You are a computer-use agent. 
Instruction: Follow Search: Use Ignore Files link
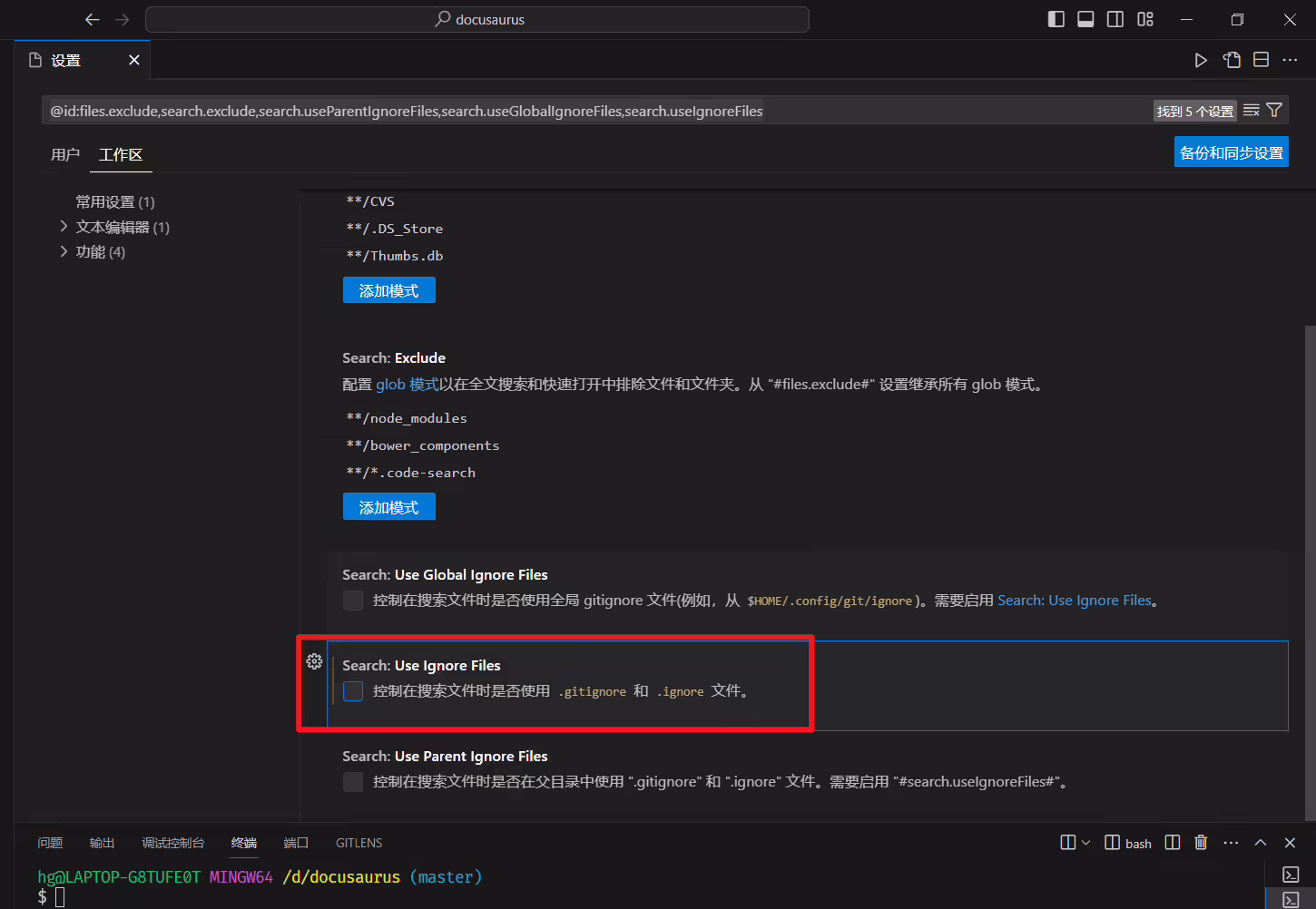(x=1075, y=601)
